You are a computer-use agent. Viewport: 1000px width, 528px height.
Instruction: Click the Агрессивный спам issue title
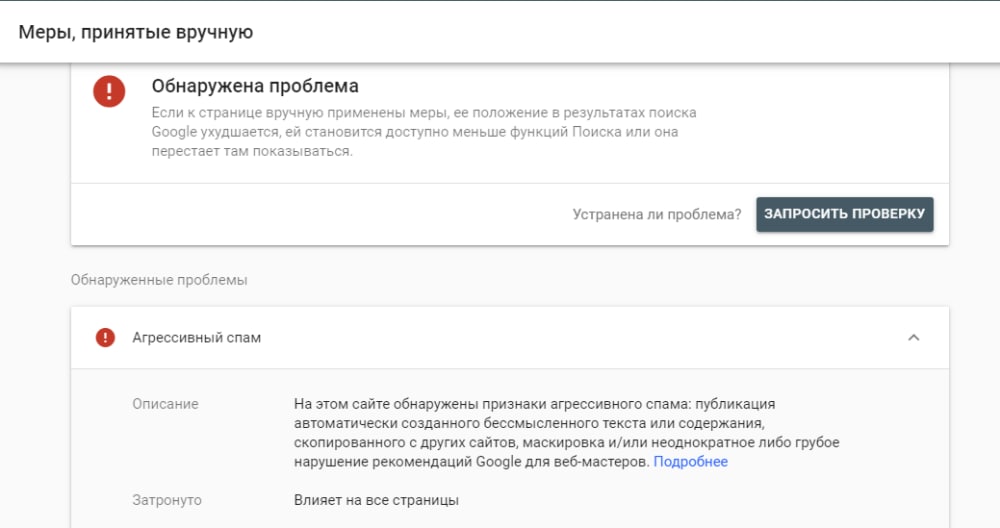(x=196, y=338)
